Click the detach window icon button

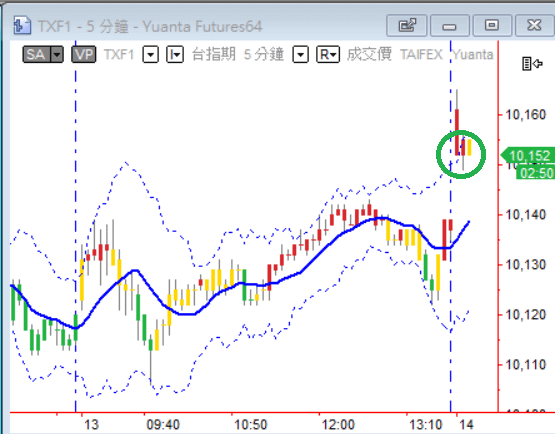point(407,25)
